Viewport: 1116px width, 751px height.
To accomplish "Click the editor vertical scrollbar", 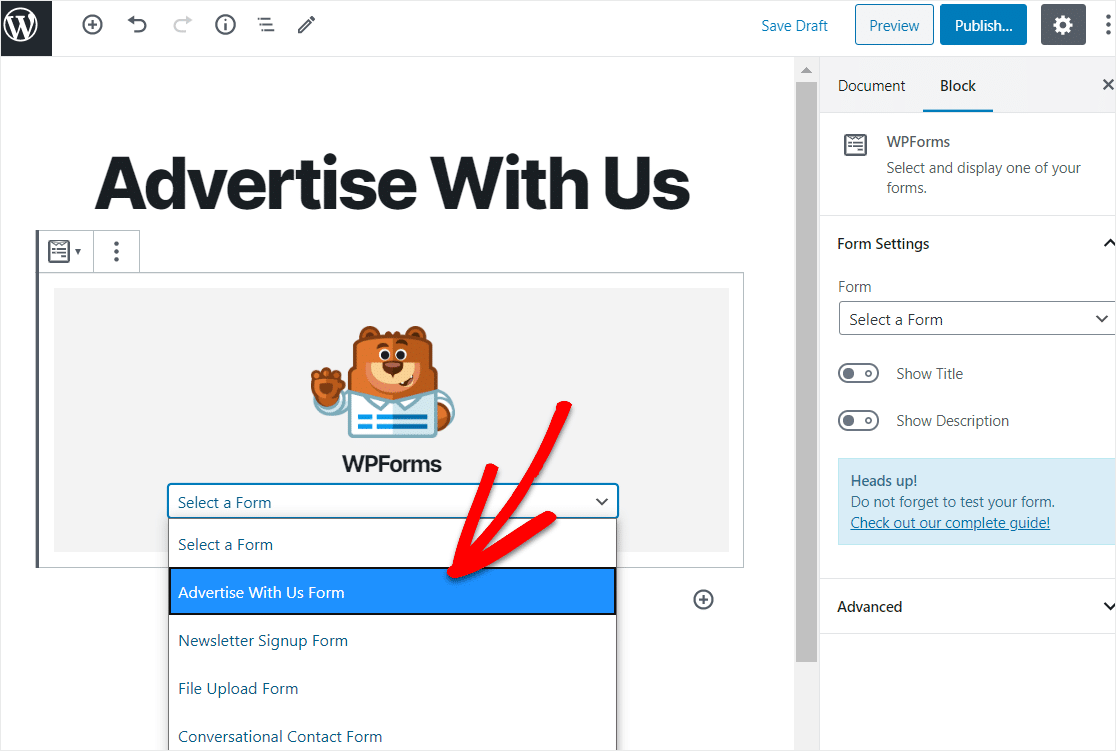I will pyautogui.click(x=806, y=372).
